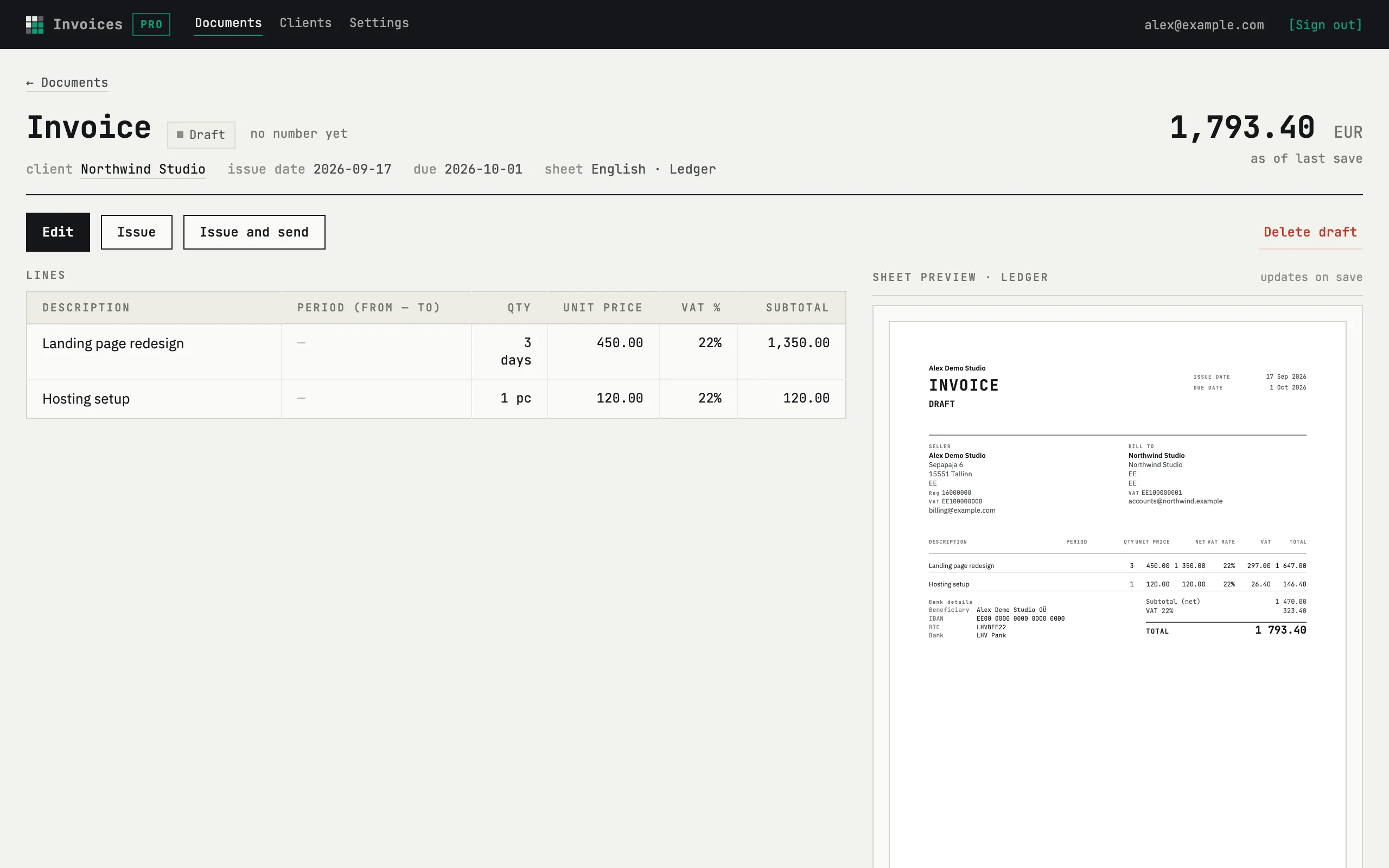The width and height of the screenshot is (1389, 868).
Task: Click the INVOICE title in the preview
Action: click(x=964, y=385)
